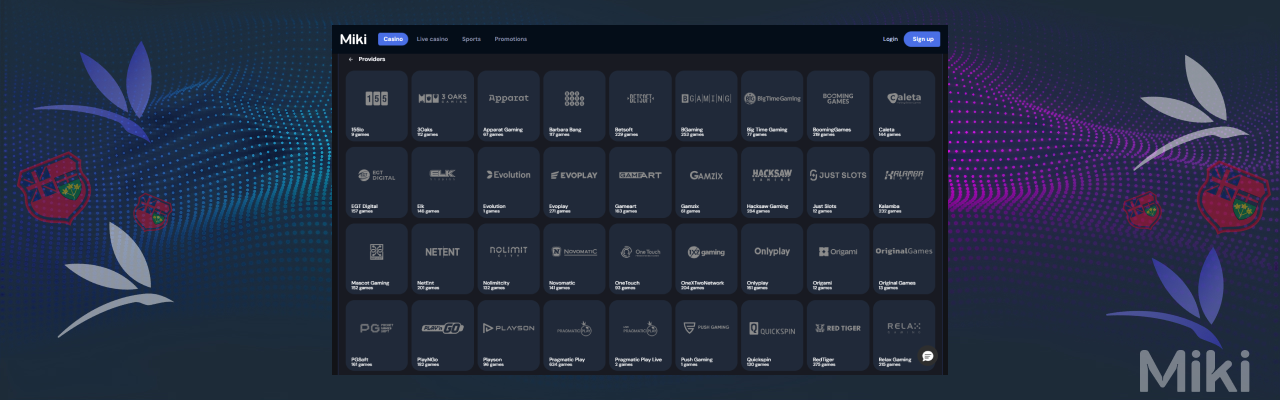Open the Big Time Gaming logo
This screenshot has width=1280, height=400.
tap(772, 98)
